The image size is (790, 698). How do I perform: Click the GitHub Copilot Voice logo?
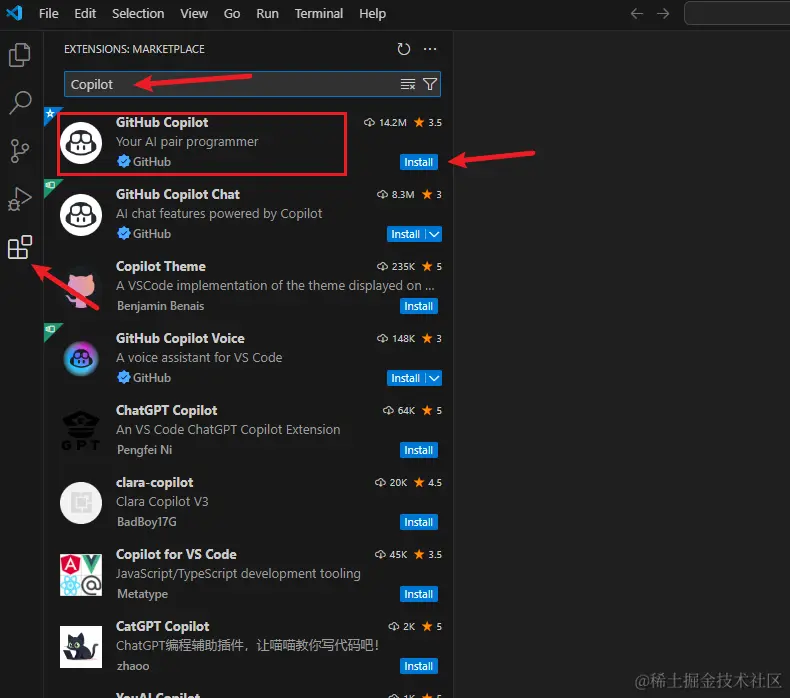coord(81,359)
